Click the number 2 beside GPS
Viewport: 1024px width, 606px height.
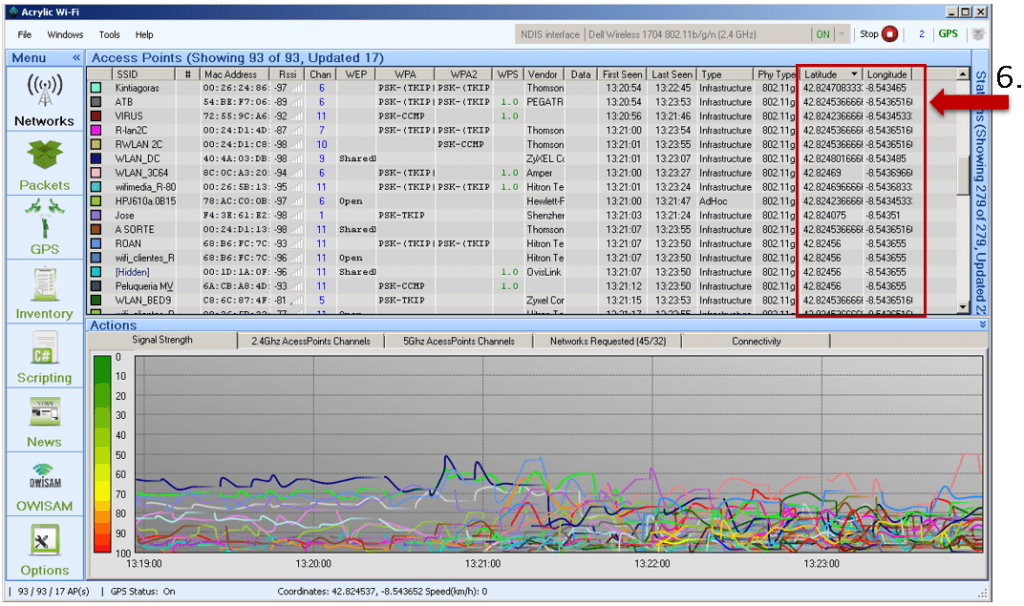point(921,34)
